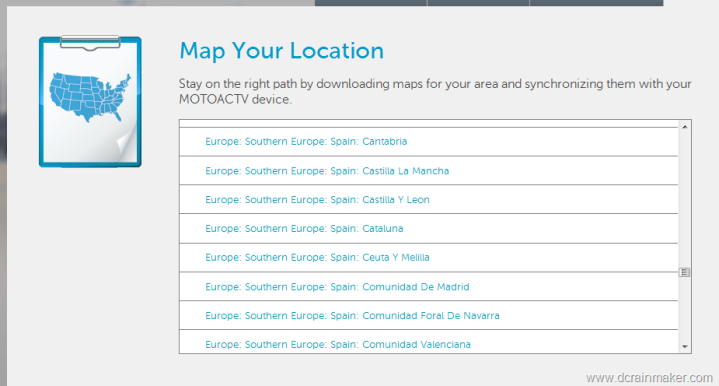The height and width of the screenshot is (386, 719).
Task: Open the Spain: Cataluna map entry
Action: [x=304, y=228]
